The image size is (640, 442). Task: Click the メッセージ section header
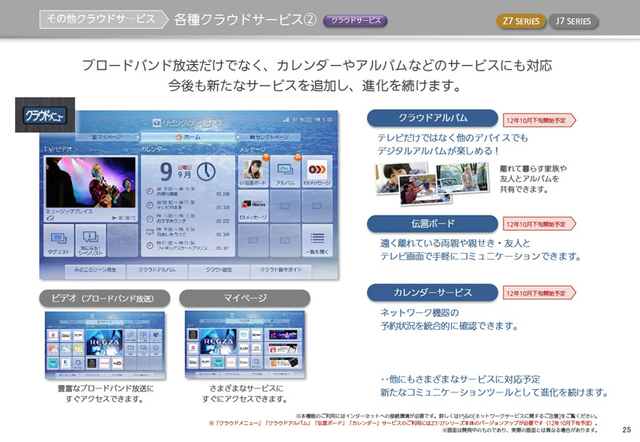[x=252, y=149]
